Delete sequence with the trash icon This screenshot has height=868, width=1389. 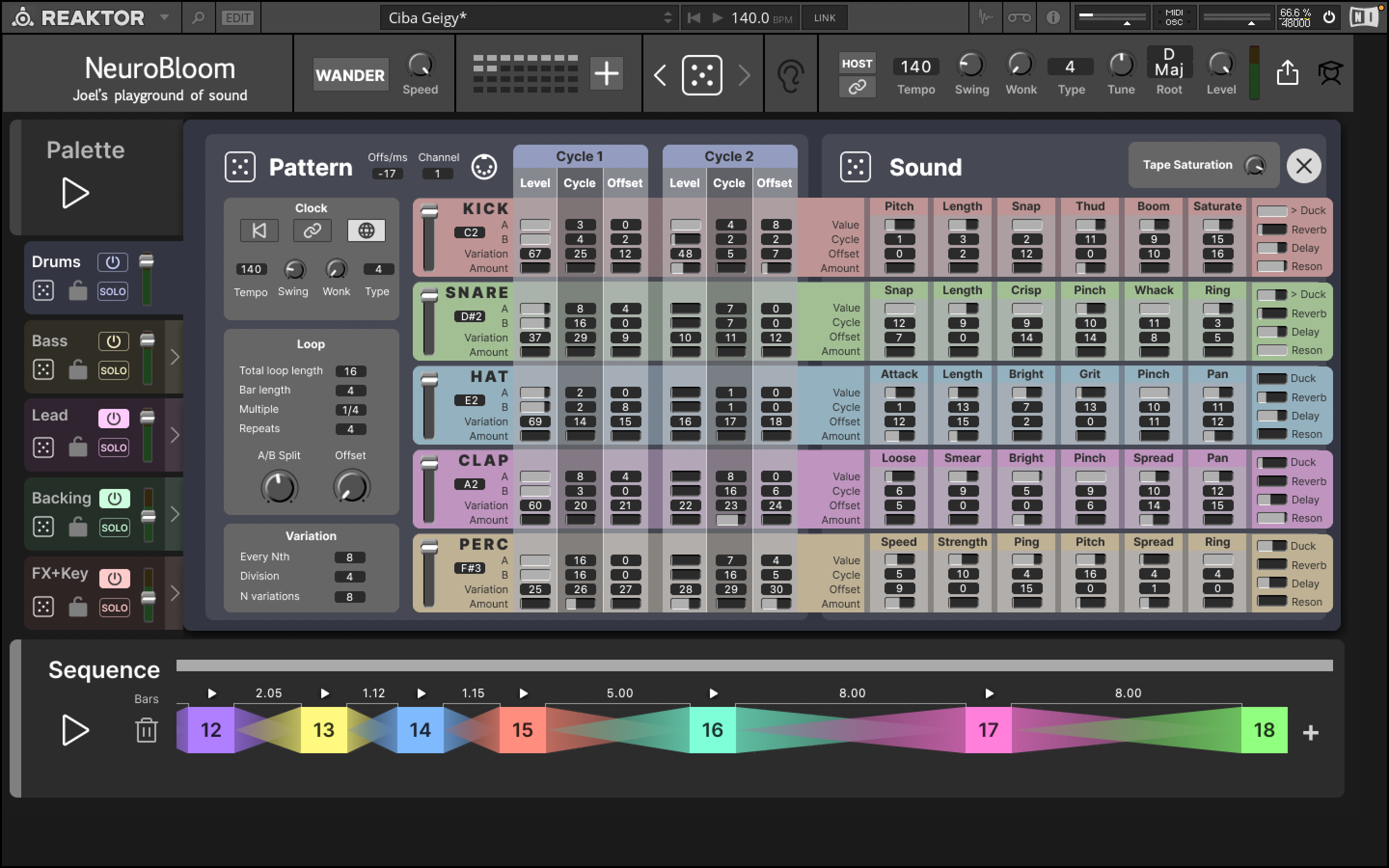coord(146,730)
